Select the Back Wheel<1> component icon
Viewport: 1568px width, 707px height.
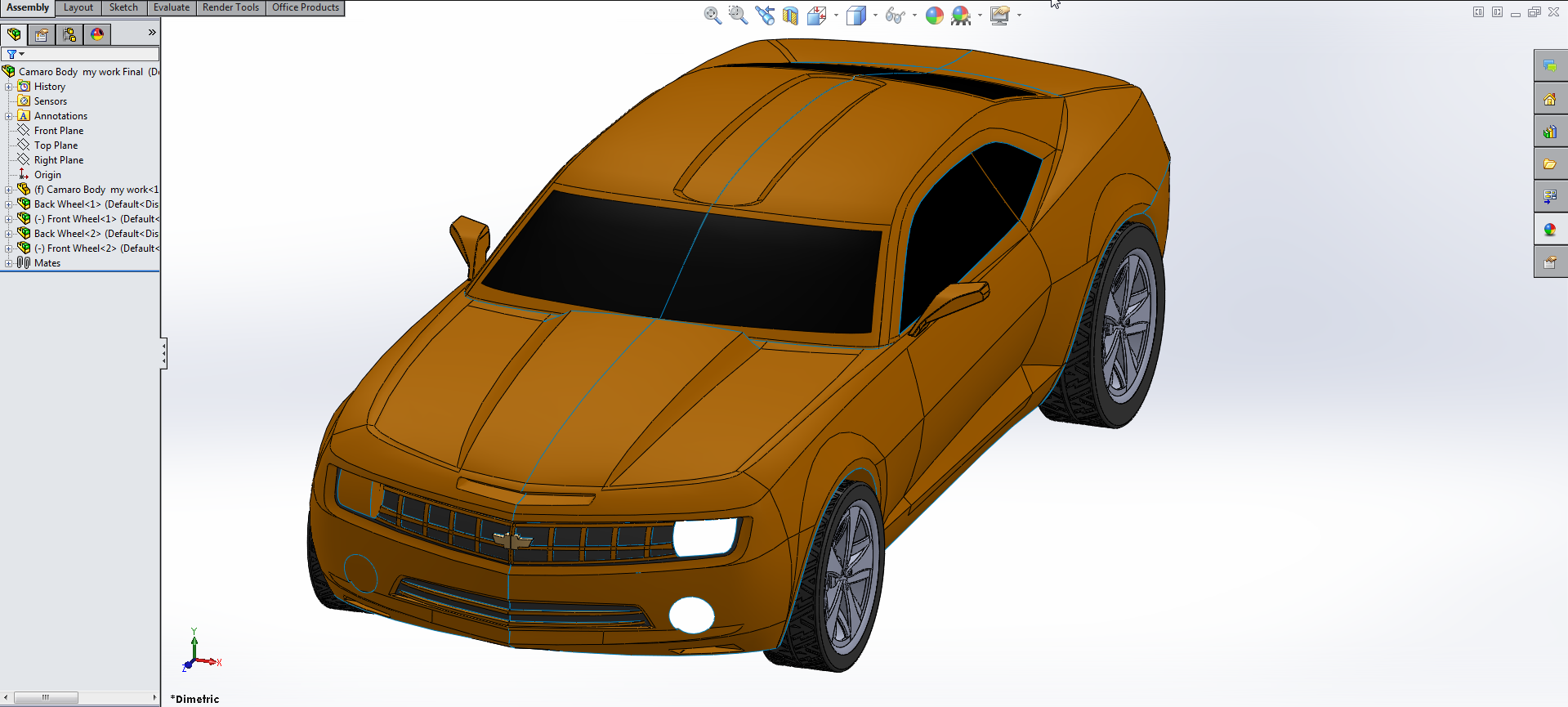(x=24, y=204)
